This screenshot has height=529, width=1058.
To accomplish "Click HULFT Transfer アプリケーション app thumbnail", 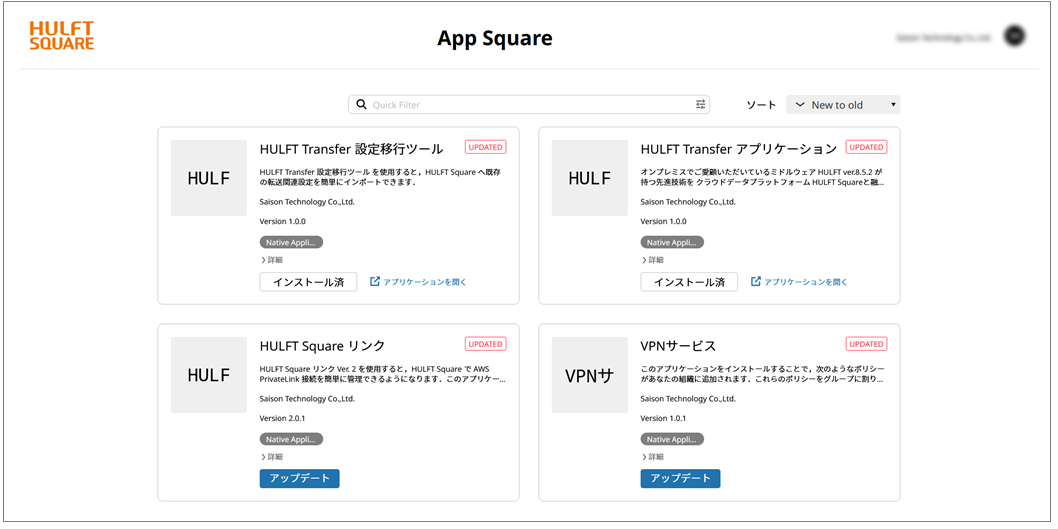I will [590, 178].
